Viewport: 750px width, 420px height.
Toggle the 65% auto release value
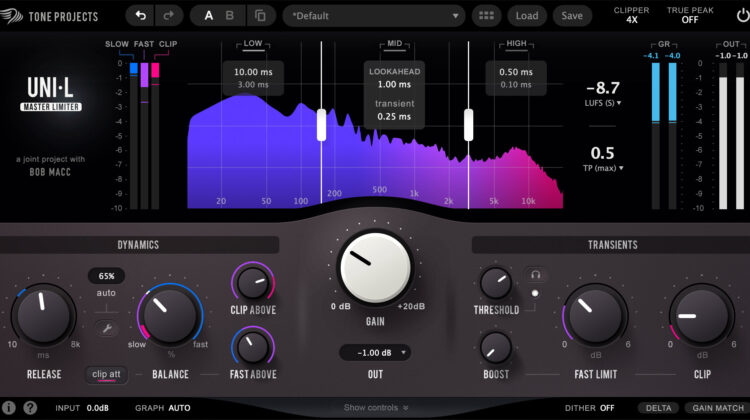106,276
